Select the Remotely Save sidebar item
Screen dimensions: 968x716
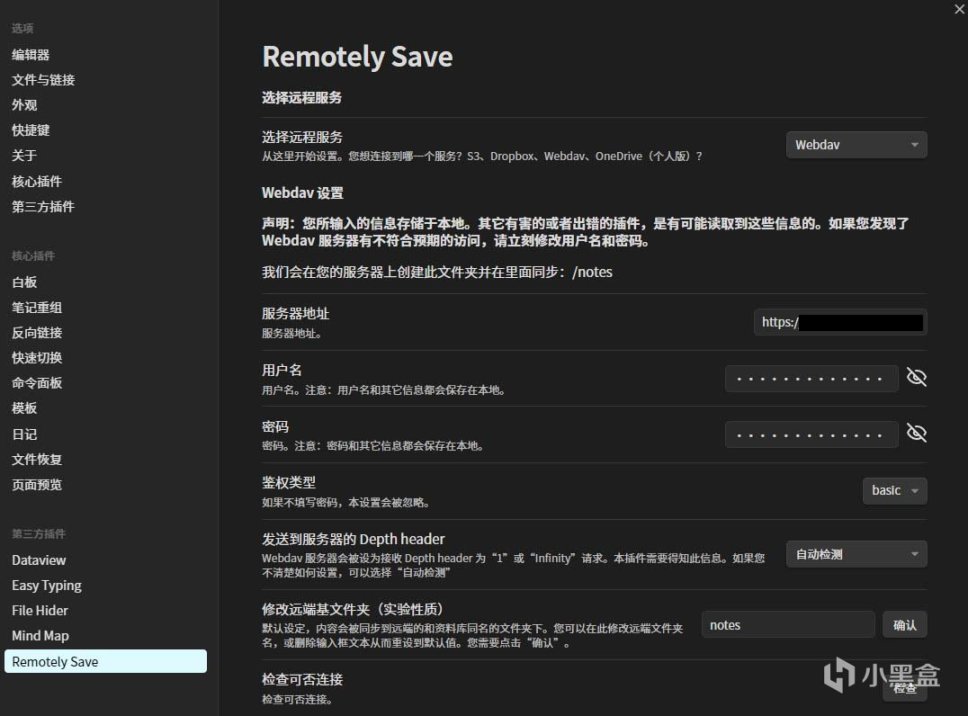tap(106, 661)
